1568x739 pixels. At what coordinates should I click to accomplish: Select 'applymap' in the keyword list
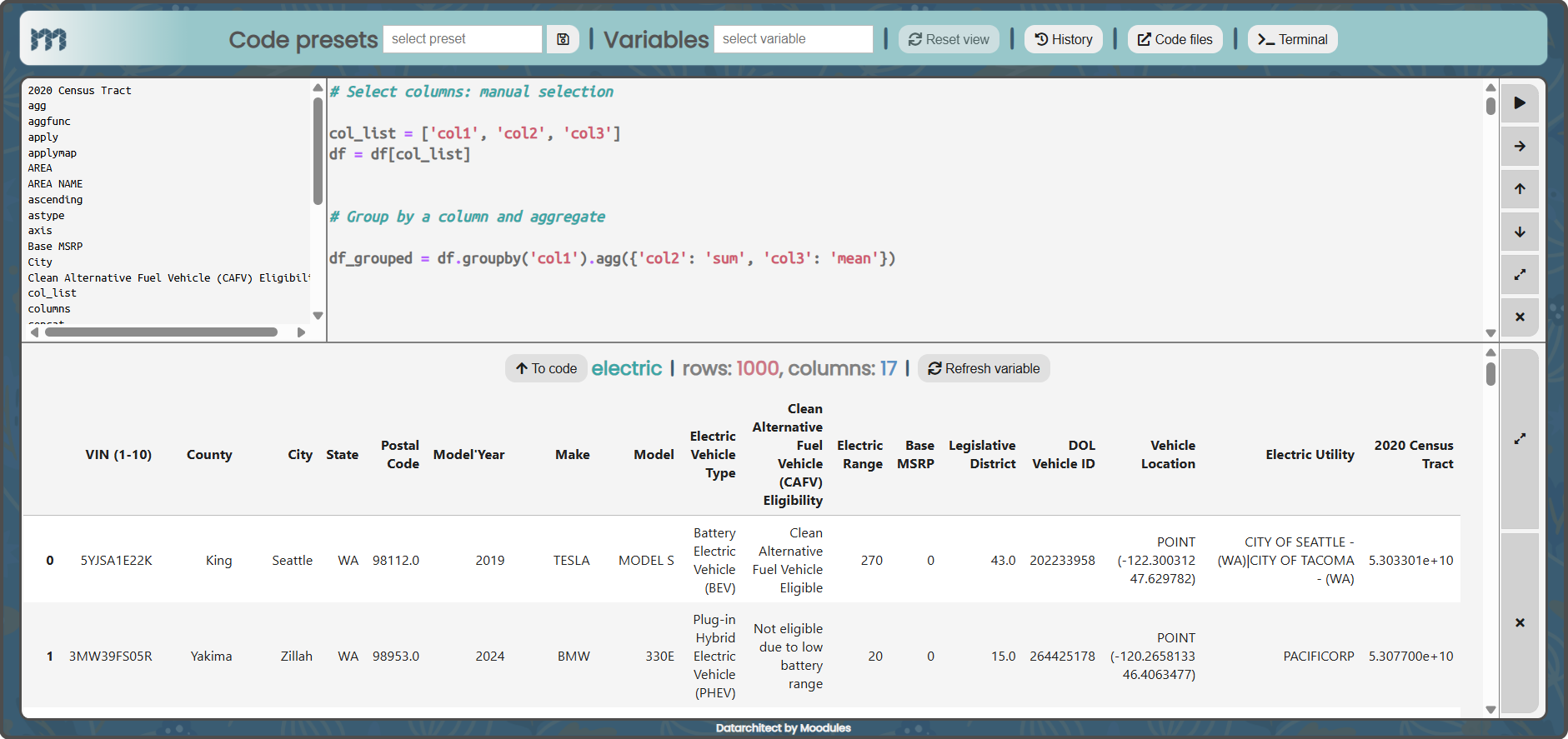pyautogui.click(x=53, y=153)
